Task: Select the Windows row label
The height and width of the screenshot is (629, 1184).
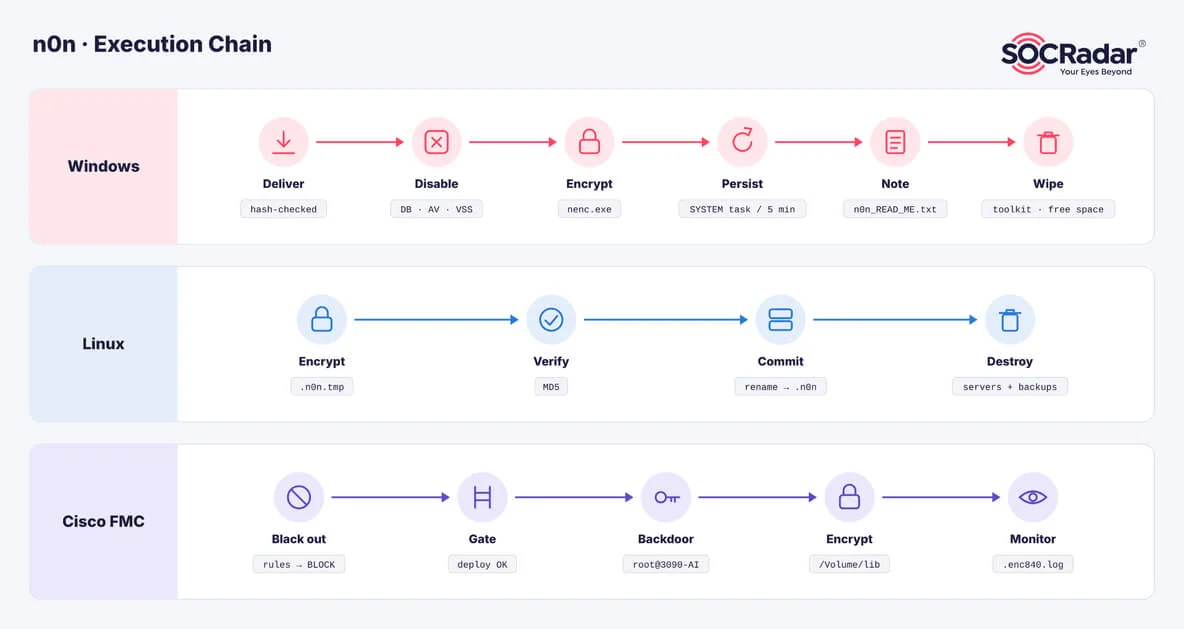Action: (x=103, y=166)
